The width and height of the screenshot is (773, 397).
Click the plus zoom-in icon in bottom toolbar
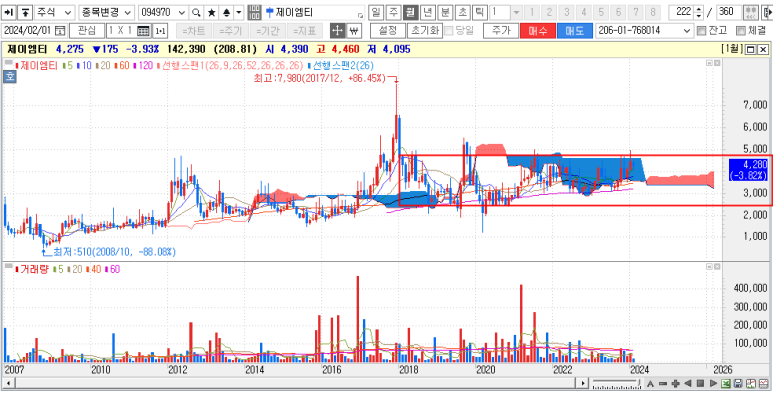[x=676, y=383]
